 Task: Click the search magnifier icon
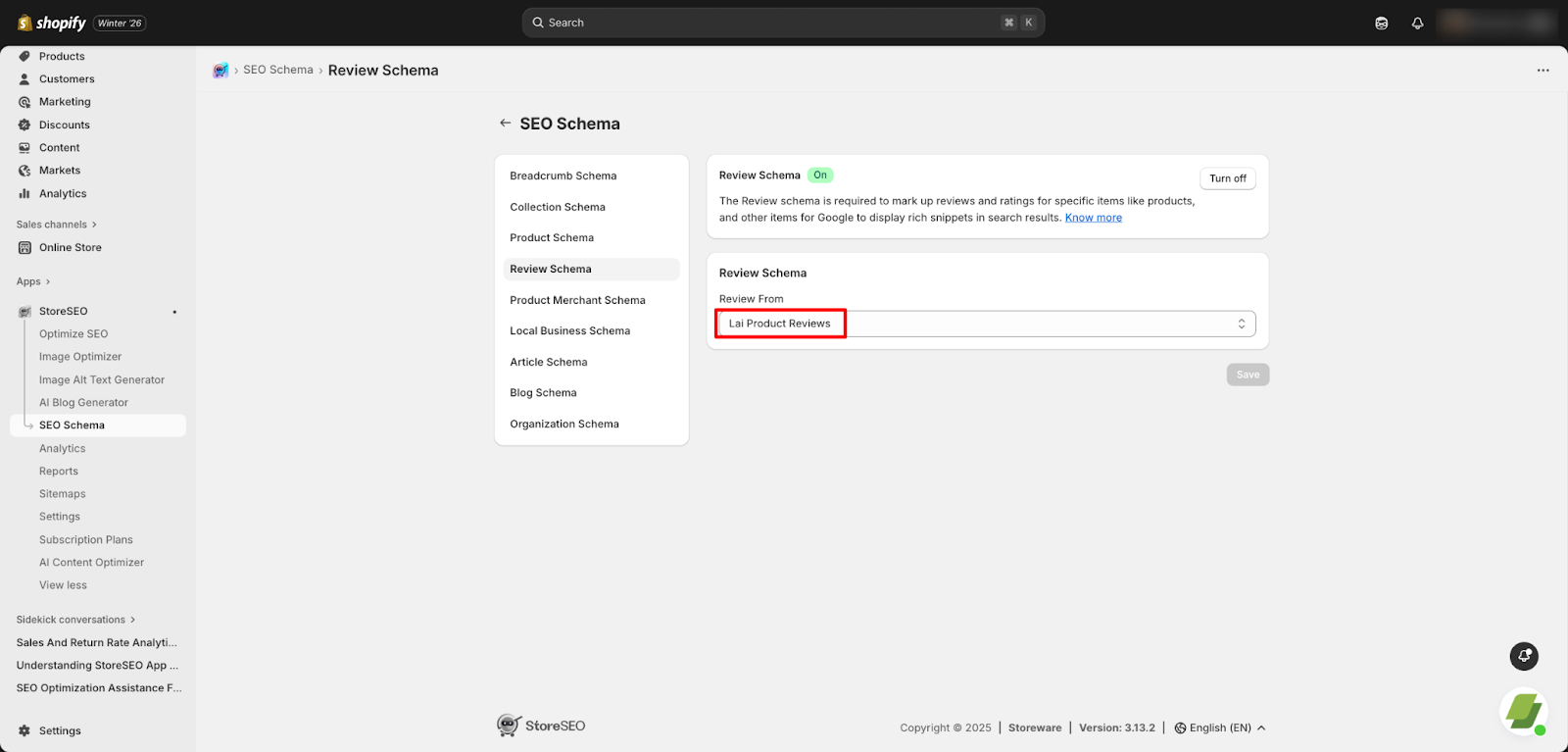tap(538, 23)
